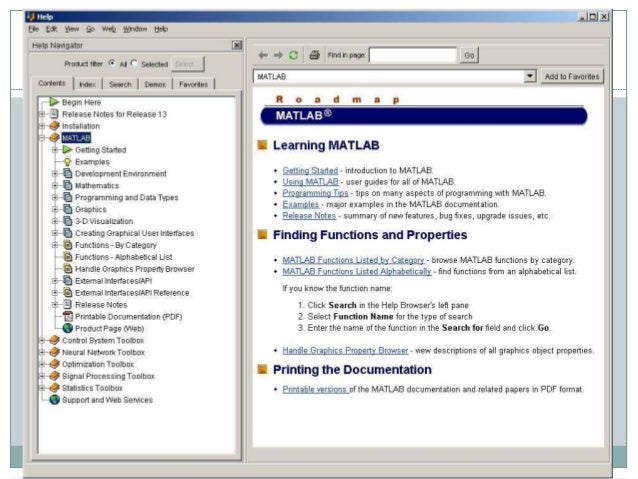Expand the Programming and Data Types node
The width and height of the screenshot is (638, 479).
pyautogui.click(x=55, y=197)
